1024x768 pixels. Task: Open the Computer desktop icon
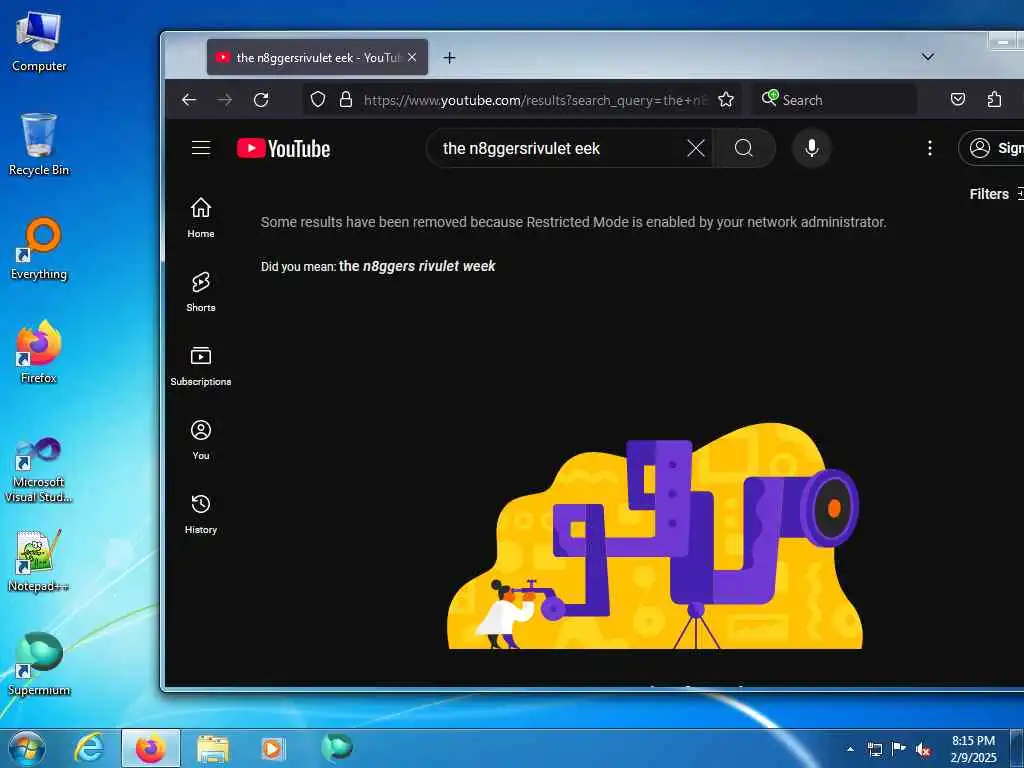click(39, 42)
